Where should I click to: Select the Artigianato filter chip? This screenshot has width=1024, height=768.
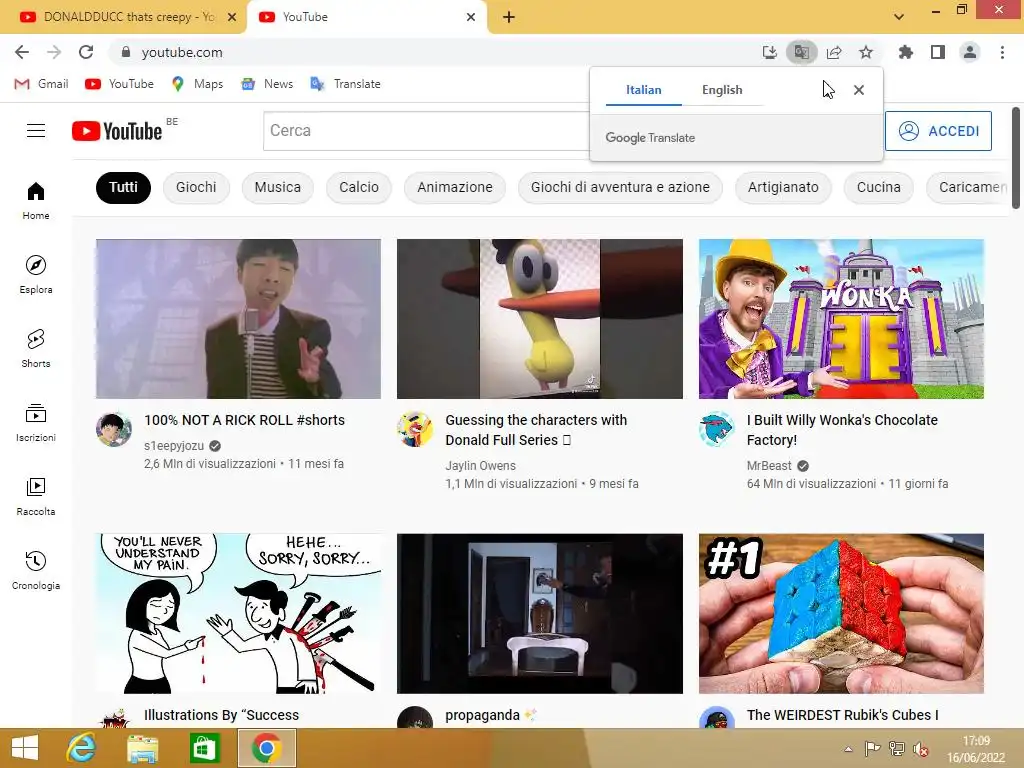783,187
